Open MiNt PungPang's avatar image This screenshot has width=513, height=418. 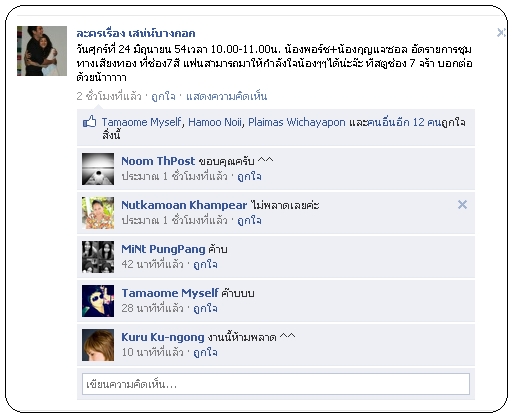98,257
